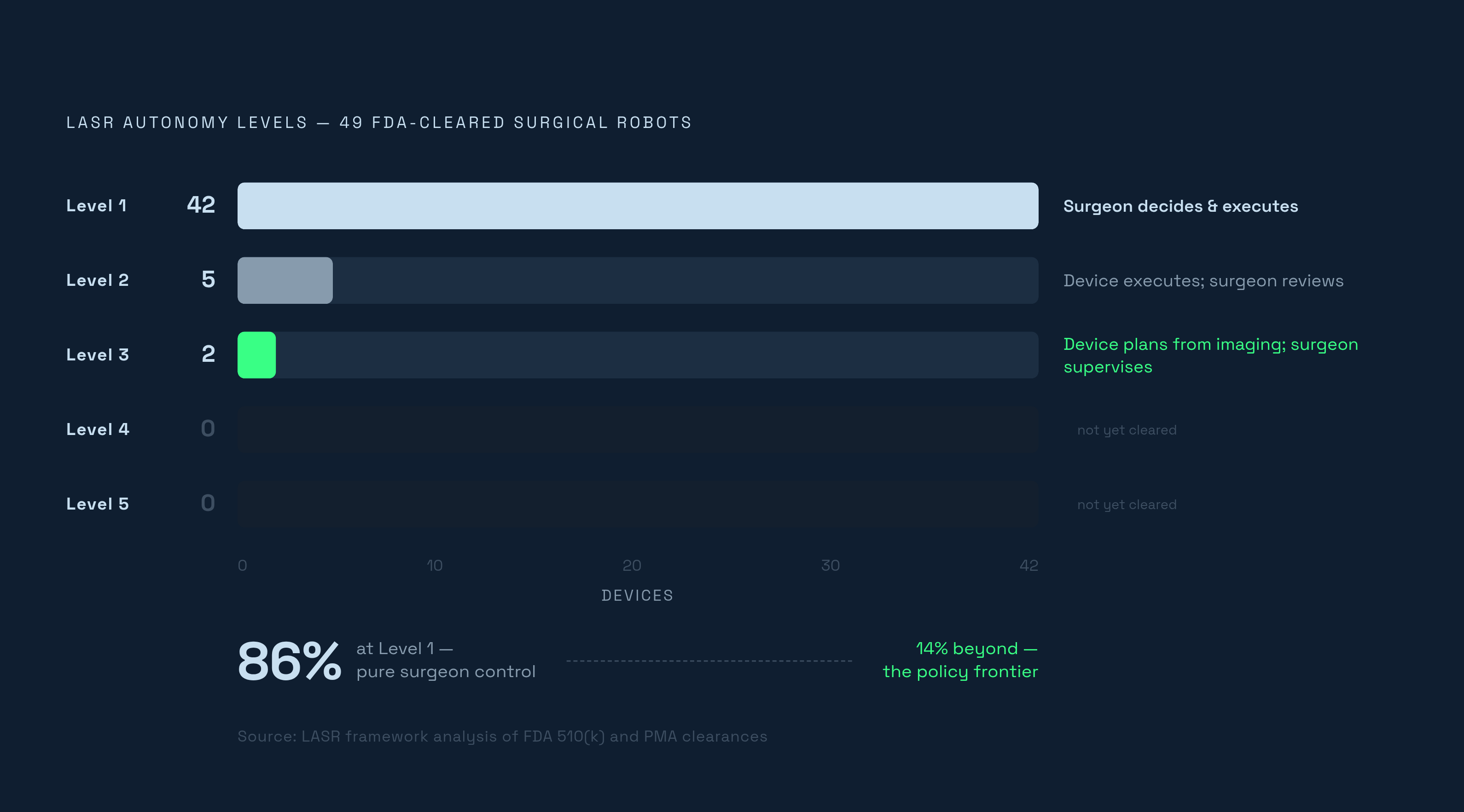Click the source note about FDA 510(k) clearances

[x=502, y=737]
